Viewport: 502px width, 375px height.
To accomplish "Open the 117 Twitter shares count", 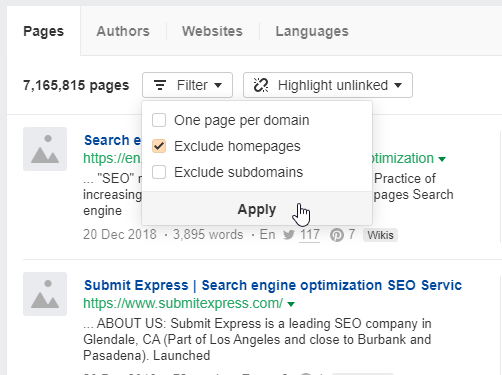I will [x=310, y=235].
